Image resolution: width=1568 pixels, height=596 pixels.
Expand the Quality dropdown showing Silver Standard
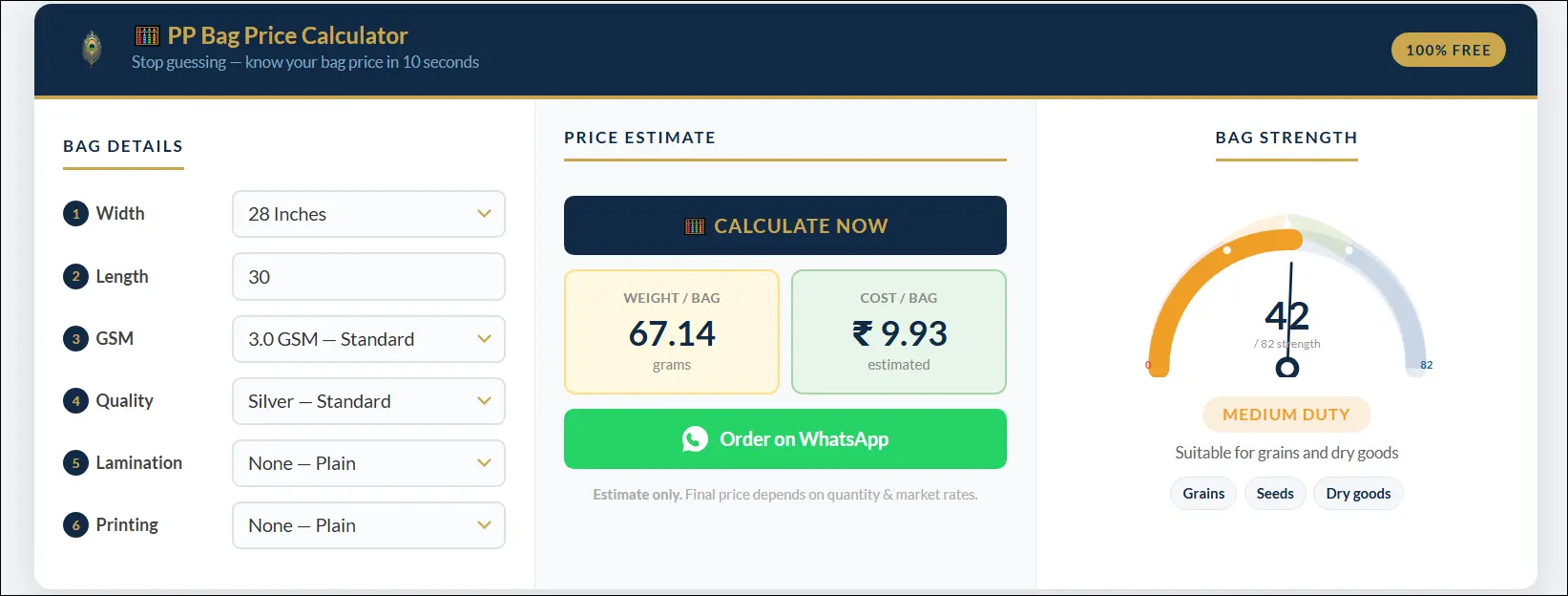click(x=368, y=401)
